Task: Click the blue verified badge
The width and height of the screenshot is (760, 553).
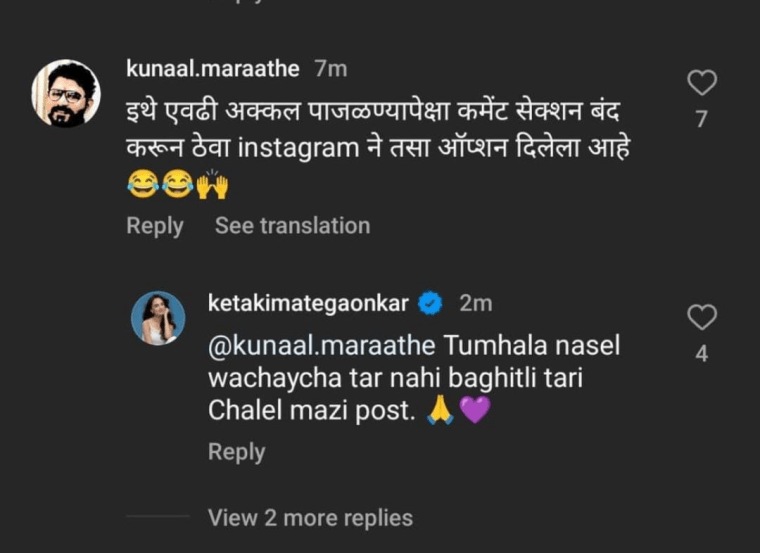Action: pyautogui.click(x=431, y=302)
